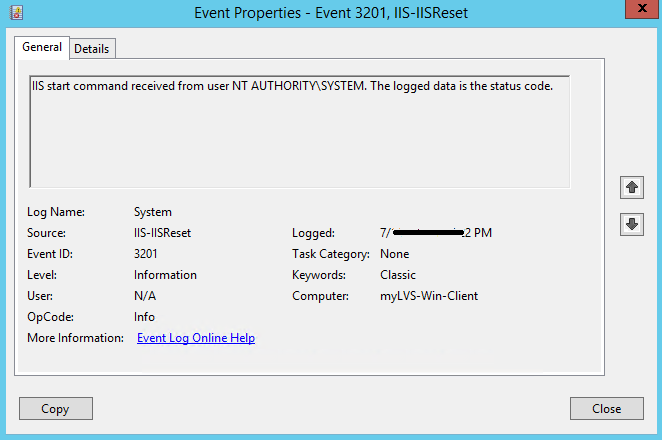Click the User value 'N/A'
Viewport: 662px width, 440px height.
(145, 296)
